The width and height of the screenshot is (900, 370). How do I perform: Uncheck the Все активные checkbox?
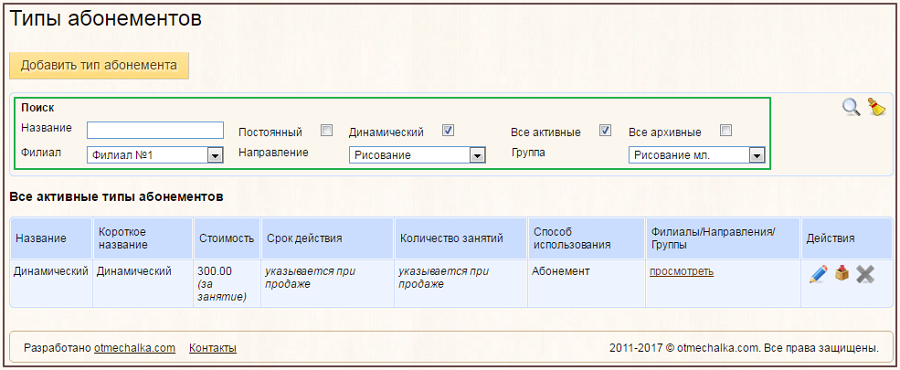(604, 130)
